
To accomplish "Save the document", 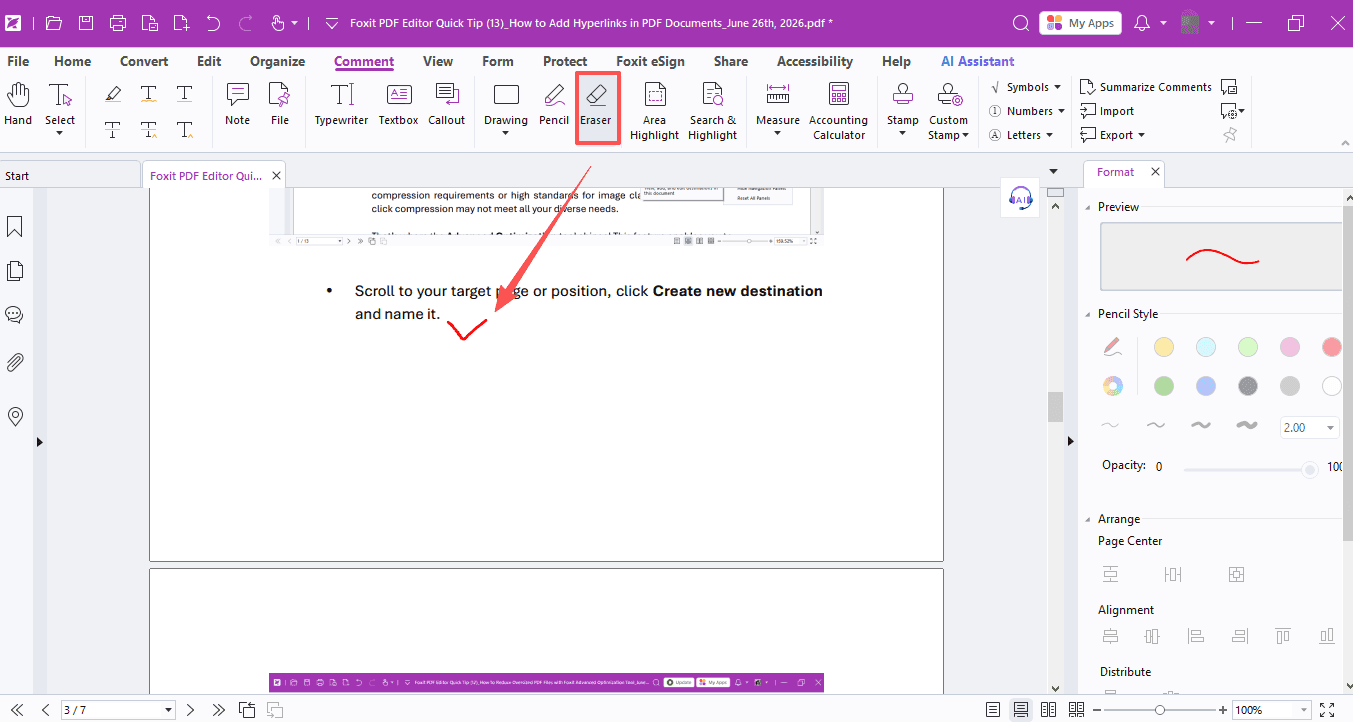I will click(x=86, y=23).
